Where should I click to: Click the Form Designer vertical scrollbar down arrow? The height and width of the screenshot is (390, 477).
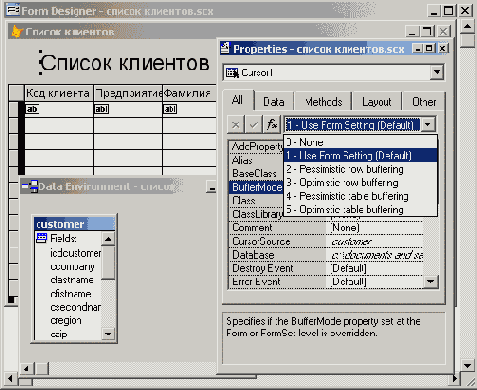[x=467, y=366]
